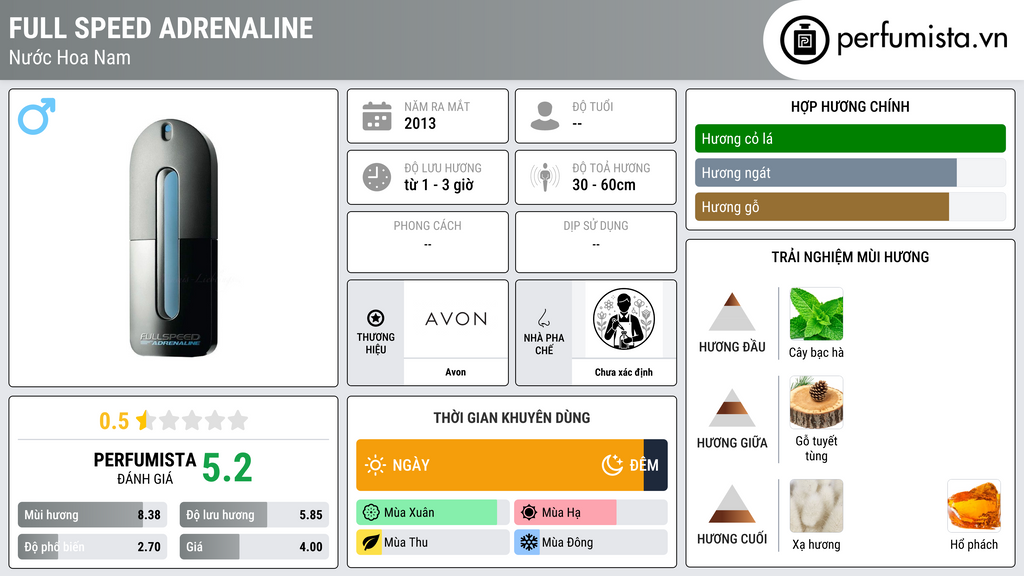The width and height of the screenshot is (1024, 576).
Task: Click the green 5.2 Perfumista score
Action: tap(227, 468)
